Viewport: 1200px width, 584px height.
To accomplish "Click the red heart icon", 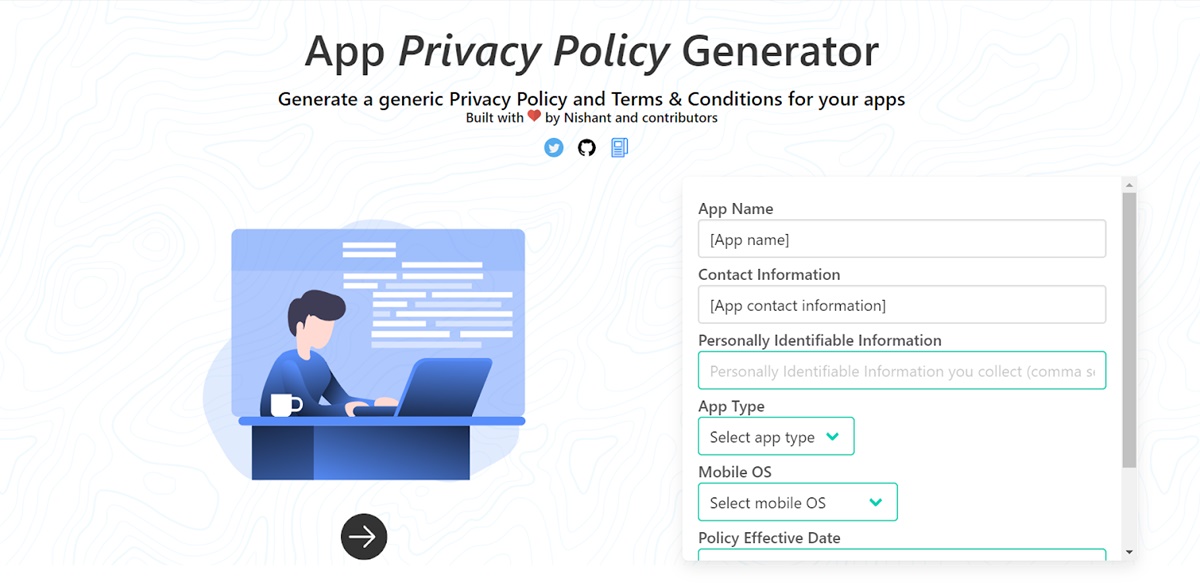I will (x=534, y=116).
